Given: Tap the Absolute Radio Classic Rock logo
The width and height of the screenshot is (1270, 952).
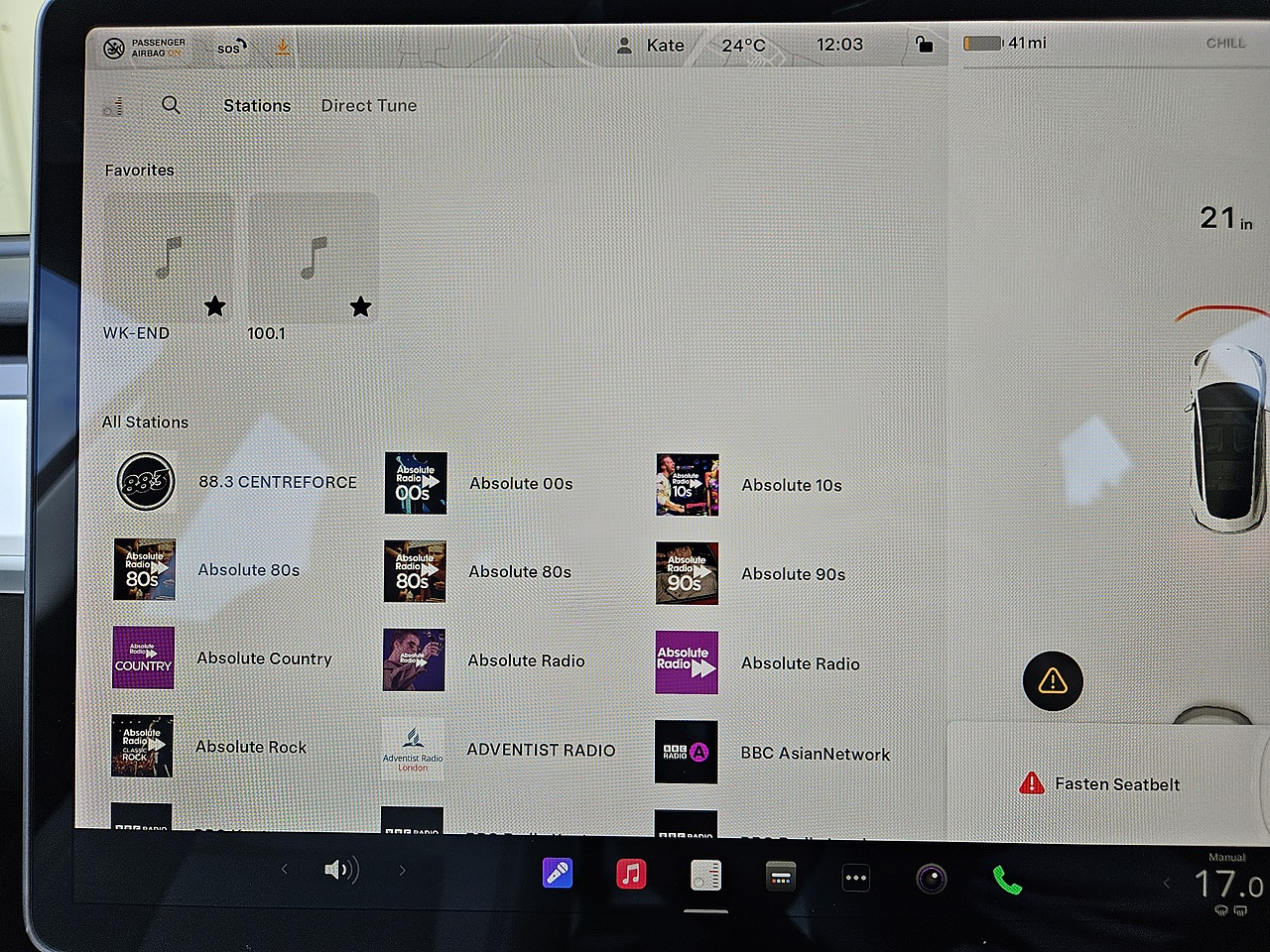Looking at the screenshot, I should pos(142,746).
